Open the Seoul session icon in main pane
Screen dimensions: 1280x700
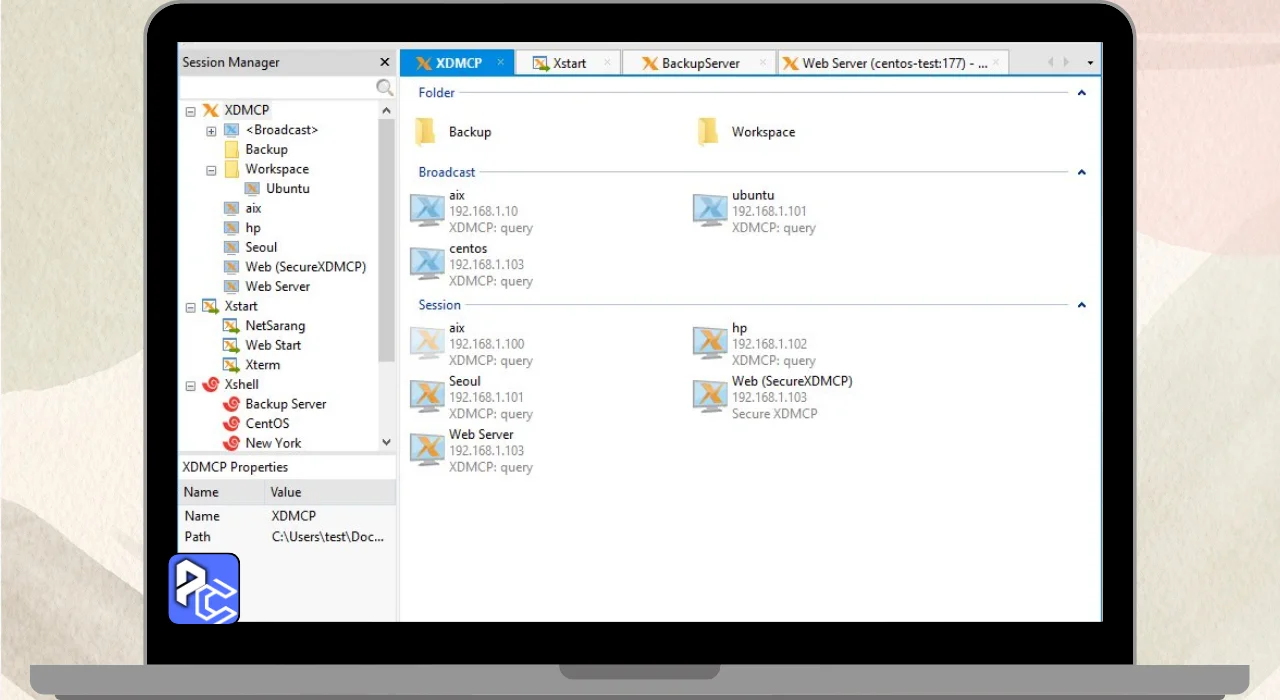(427, 396)
